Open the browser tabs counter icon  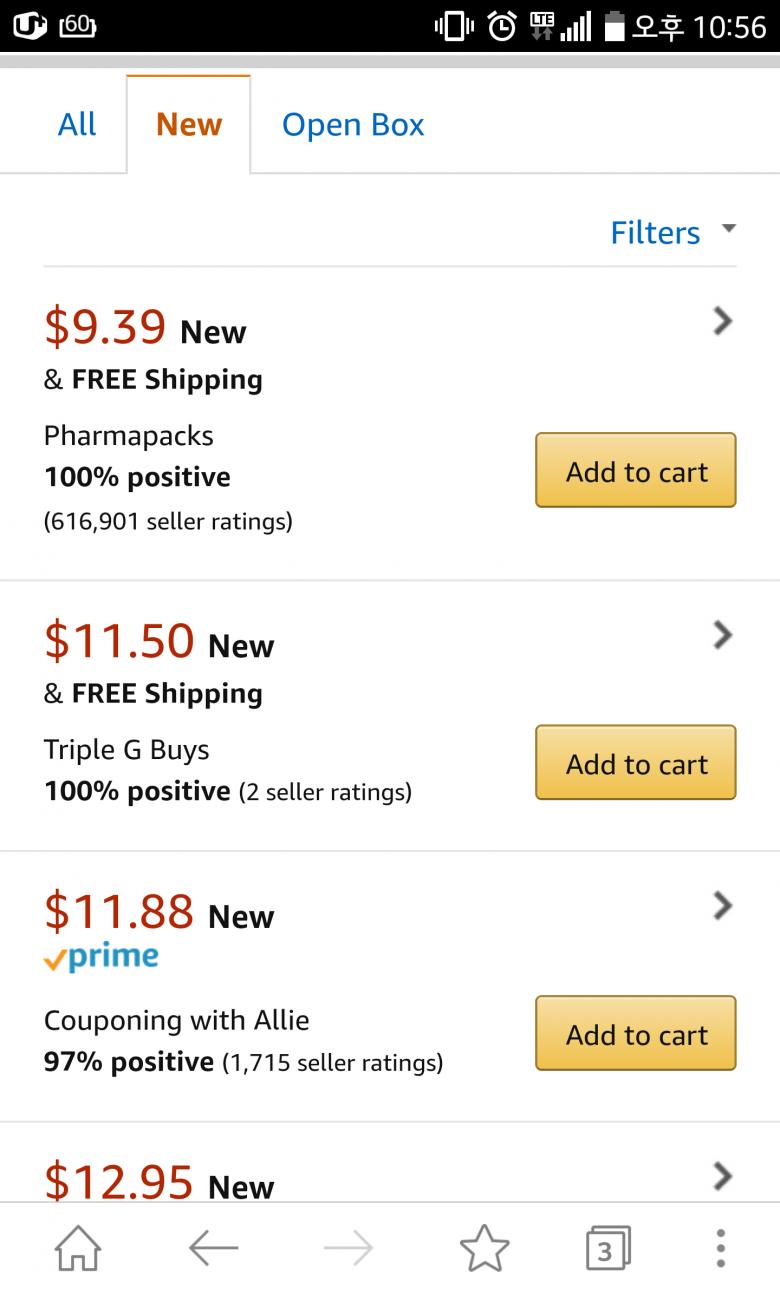607,1248
